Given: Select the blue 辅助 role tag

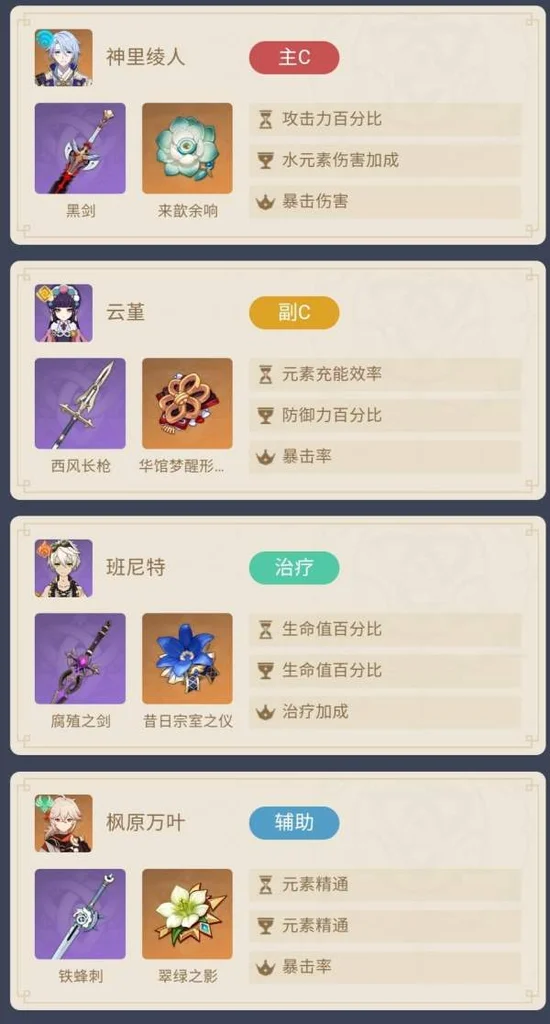Looking at the screenshot, I should 294,823.
